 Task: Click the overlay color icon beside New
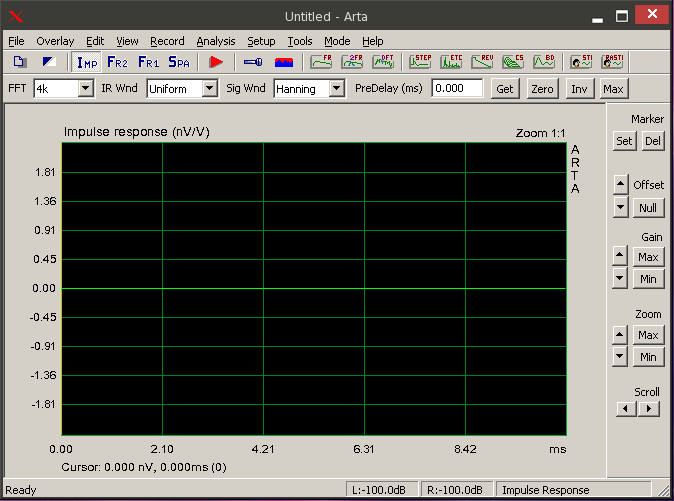tap(49, 62)
